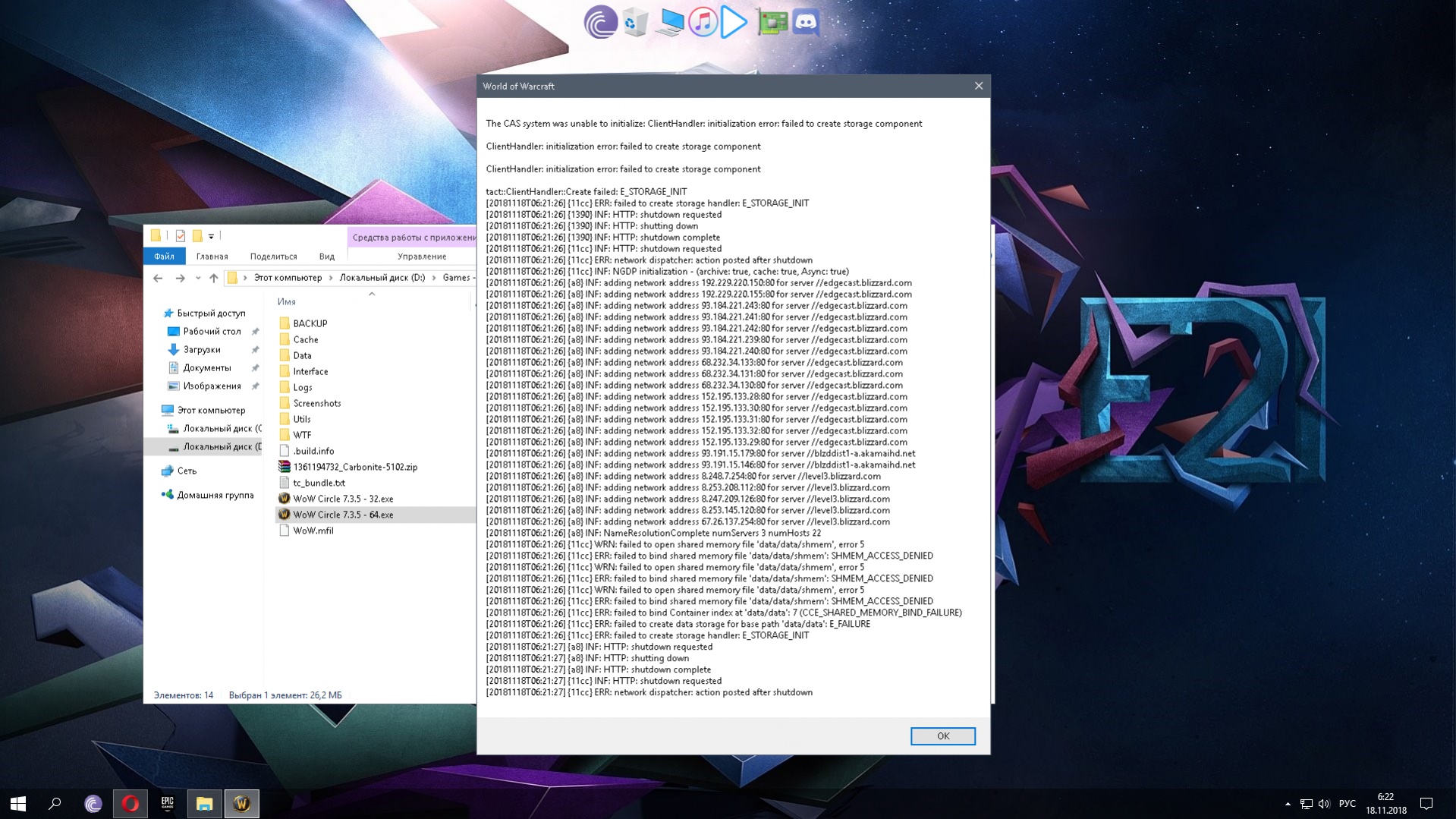
Task: Open Recycle Bin in top dock
Action: tap(634, 22)
